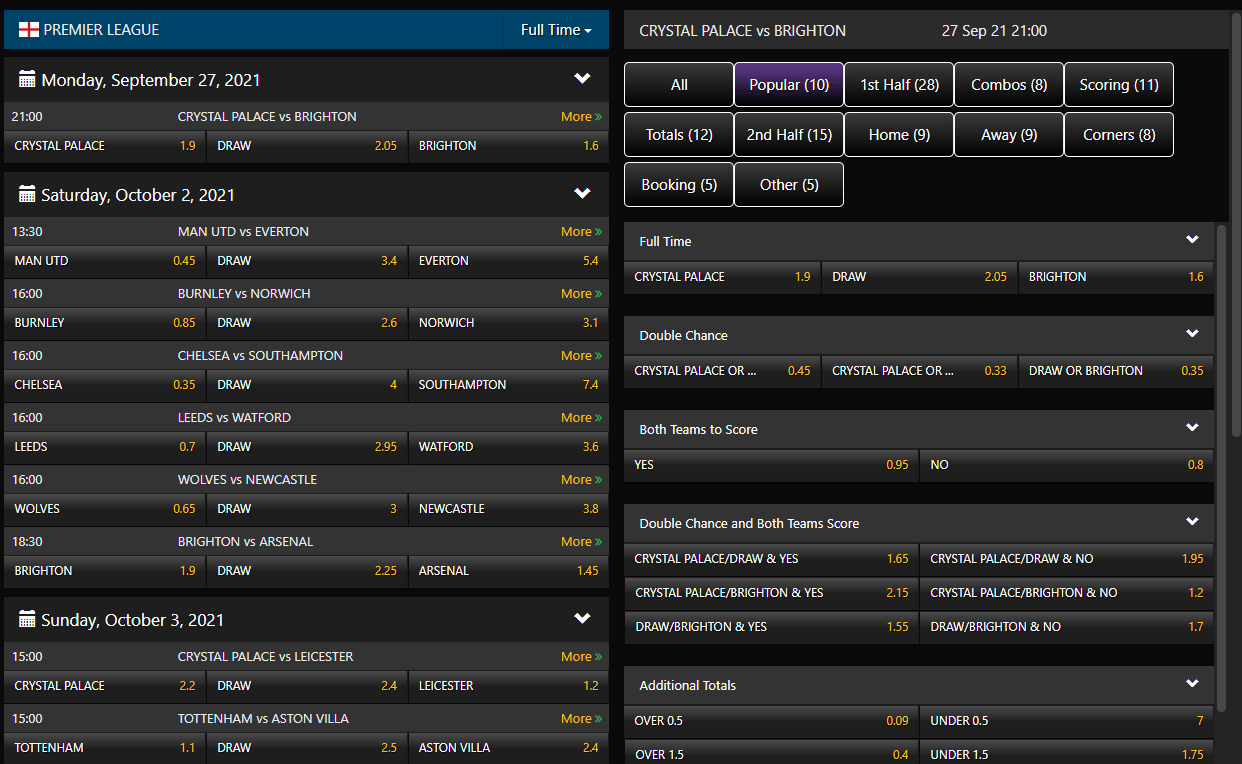Choose Draw/Brighton & No at 1.7
The width and height of the screenshot is (1242, 764).
click(1067, 627)
